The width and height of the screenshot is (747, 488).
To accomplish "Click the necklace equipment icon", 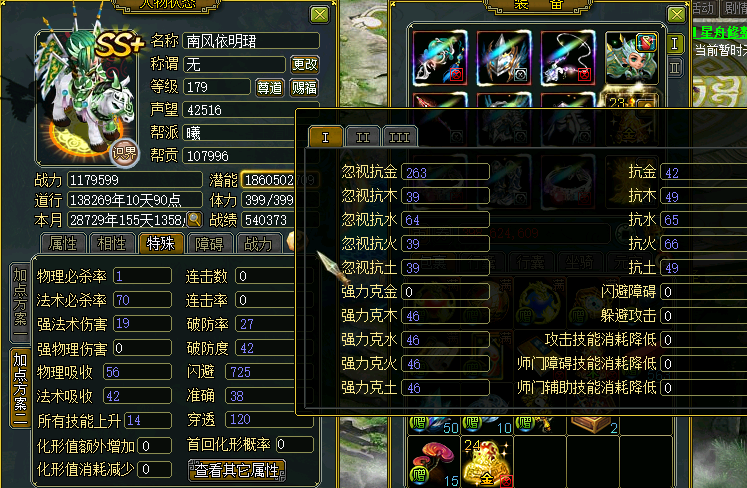I will click(x=567, y=58).
